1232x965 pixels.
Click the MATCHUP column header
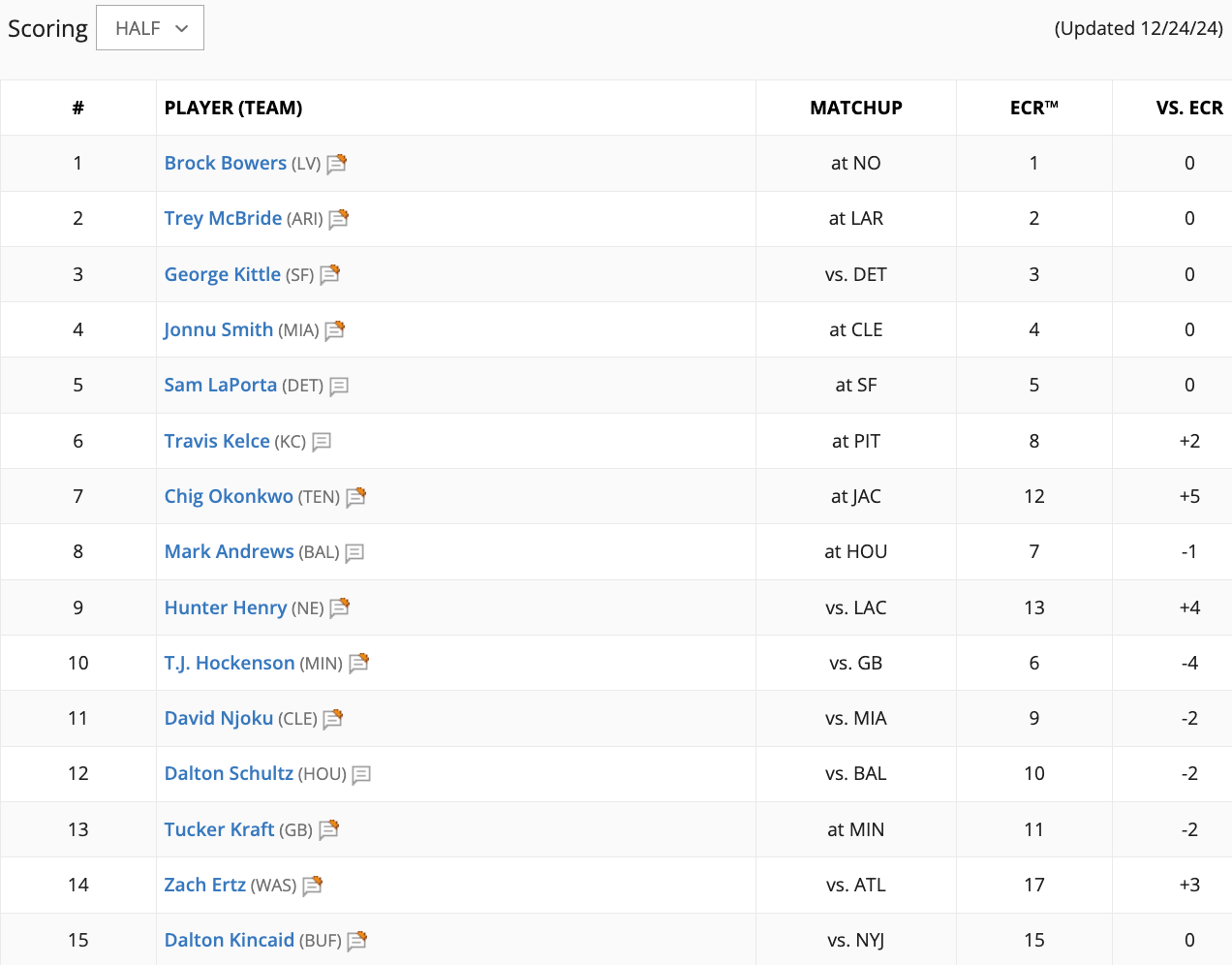[855, 108]
